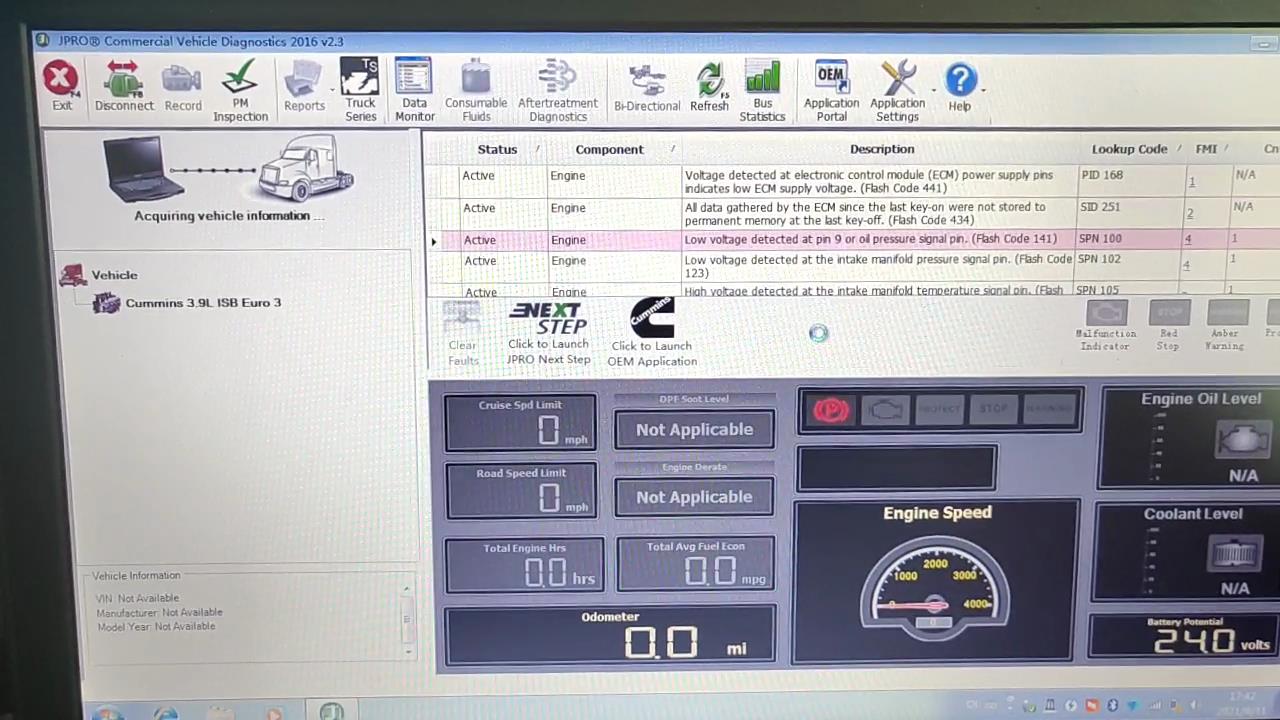1280x720 pixels.
Task: Open Bus Statistics
Action: pyautogui.click(x=762, y=90)
